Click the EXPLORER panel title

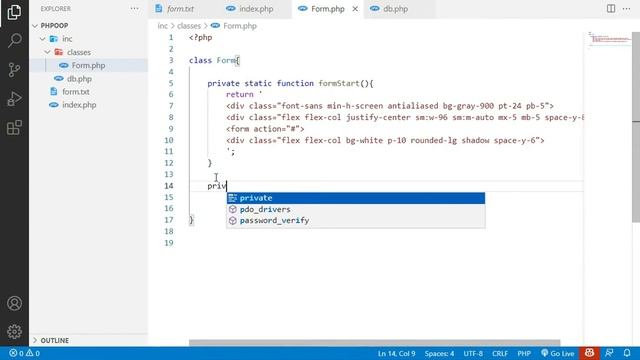[56, 9]
